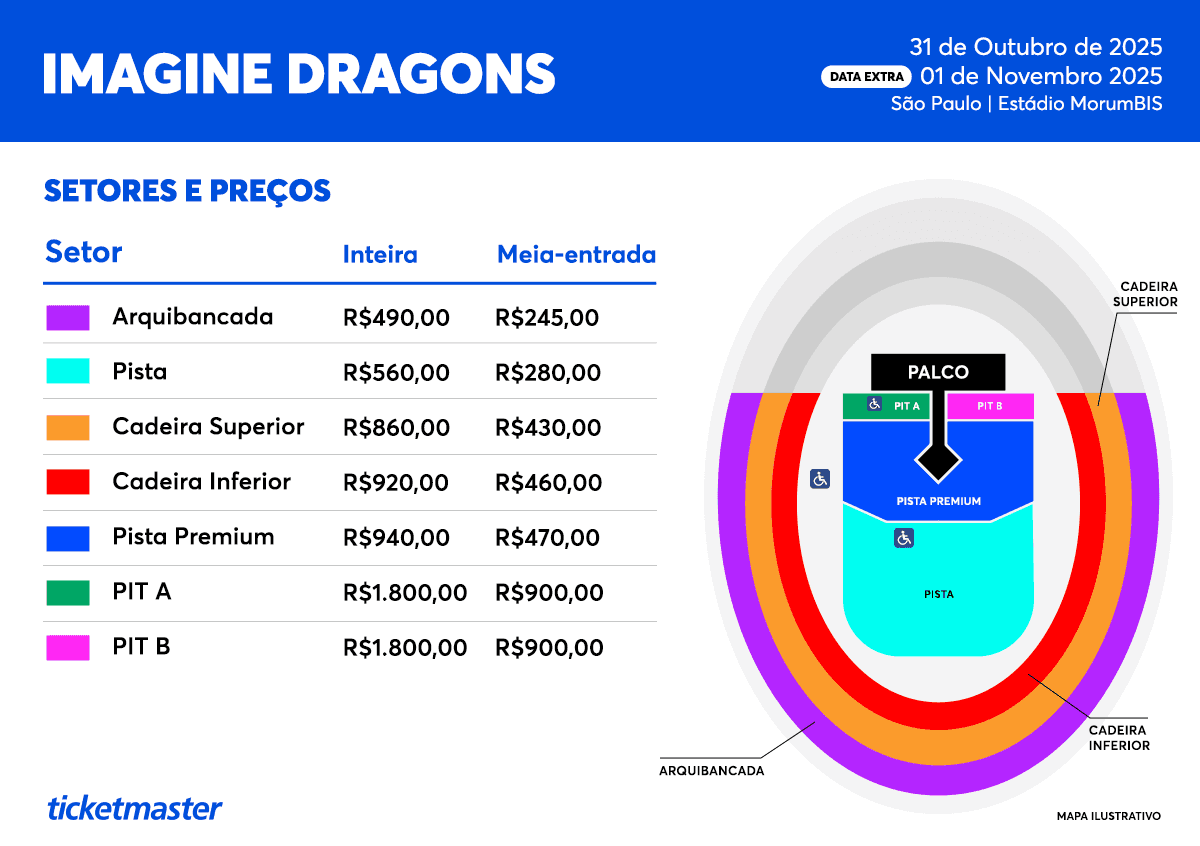Click the ticketmaster logo
The image size is (1200, 846).
click(x=135, y=808)
